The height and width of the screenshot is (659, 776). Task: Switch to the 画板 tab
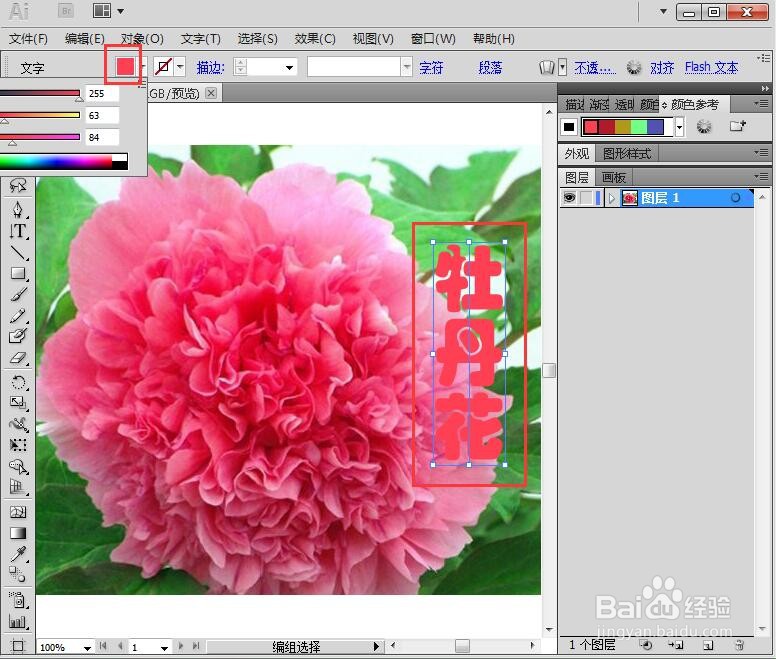coord(614,177)
